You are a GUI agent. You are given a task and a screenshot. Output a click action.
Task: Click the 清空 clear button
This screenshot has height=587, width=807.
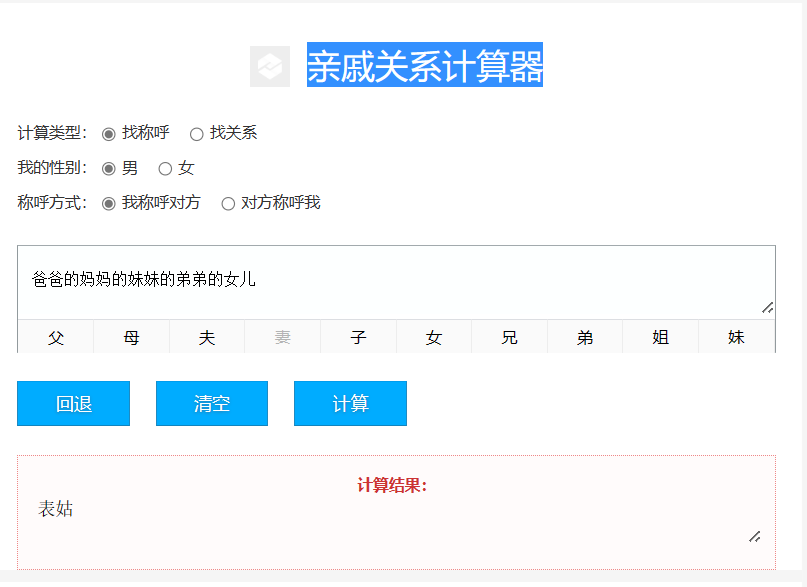(x=211, y=403)
